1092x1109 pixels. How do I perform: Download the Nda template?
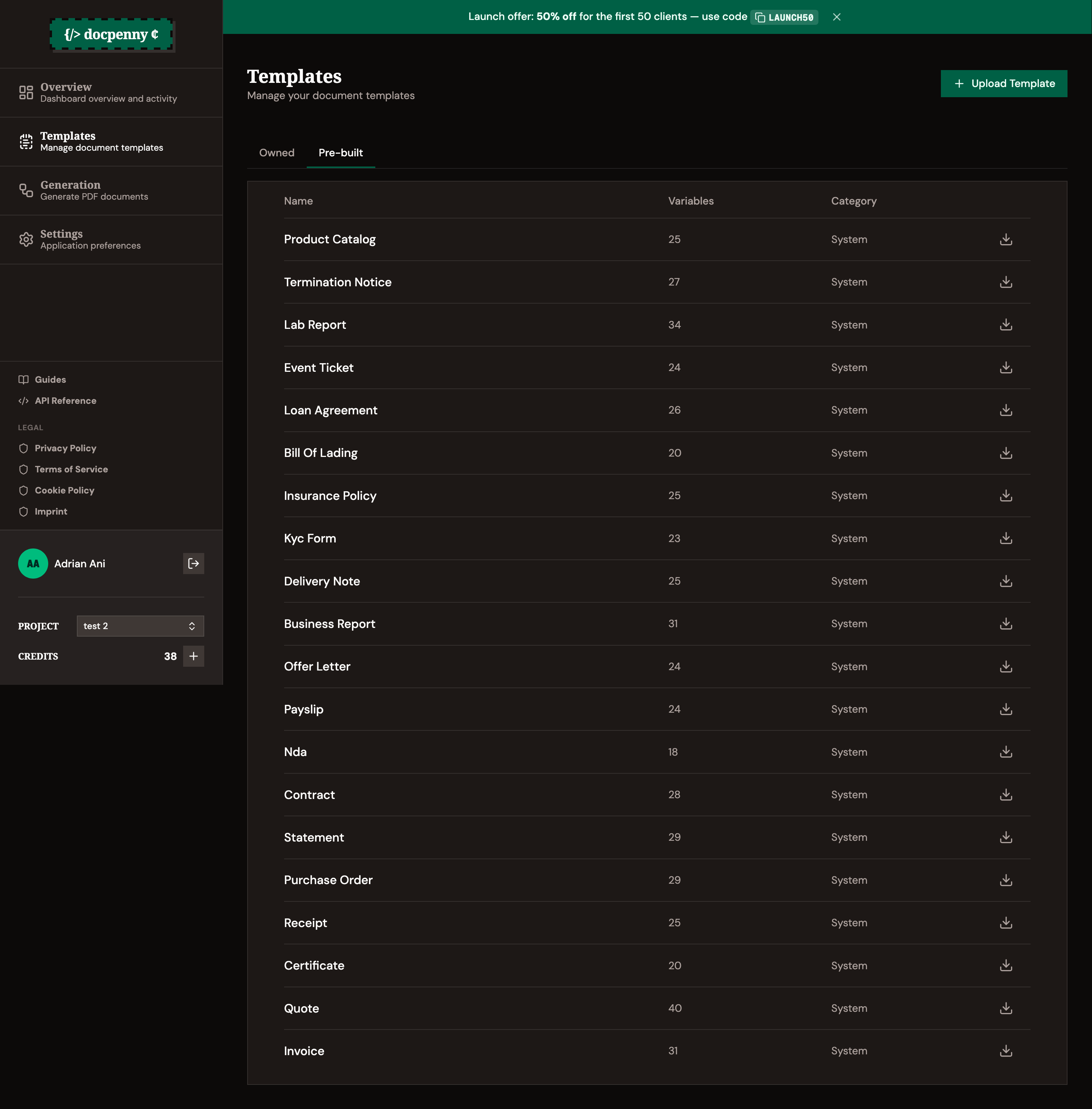tap(1005, 752)
